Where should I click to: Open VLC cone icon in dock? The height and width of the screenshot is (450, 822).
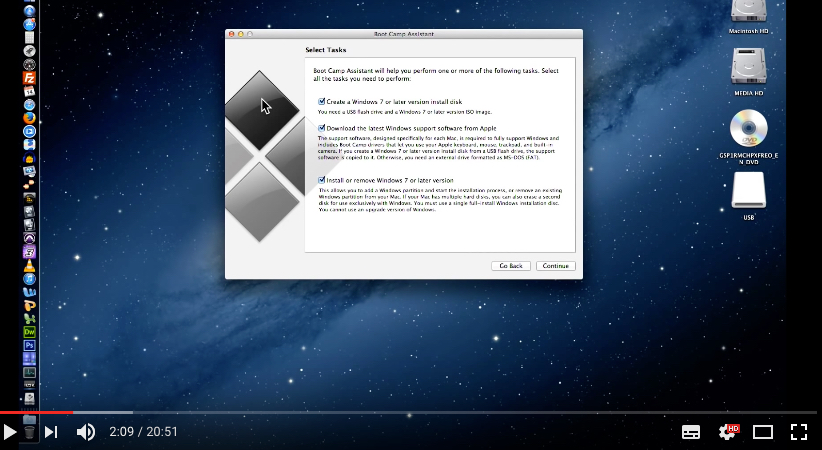[29, 265]
